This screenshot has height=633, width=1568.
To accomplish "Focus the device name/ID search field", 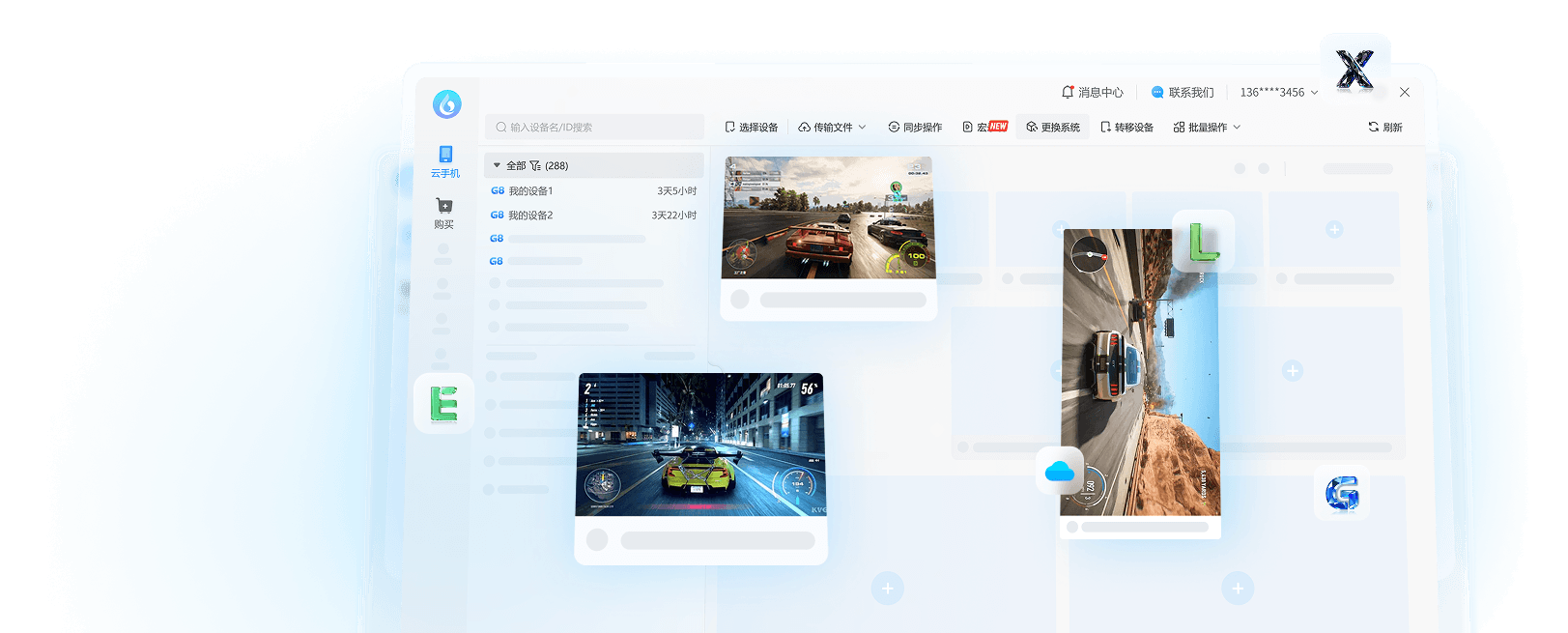I will 594,128.
